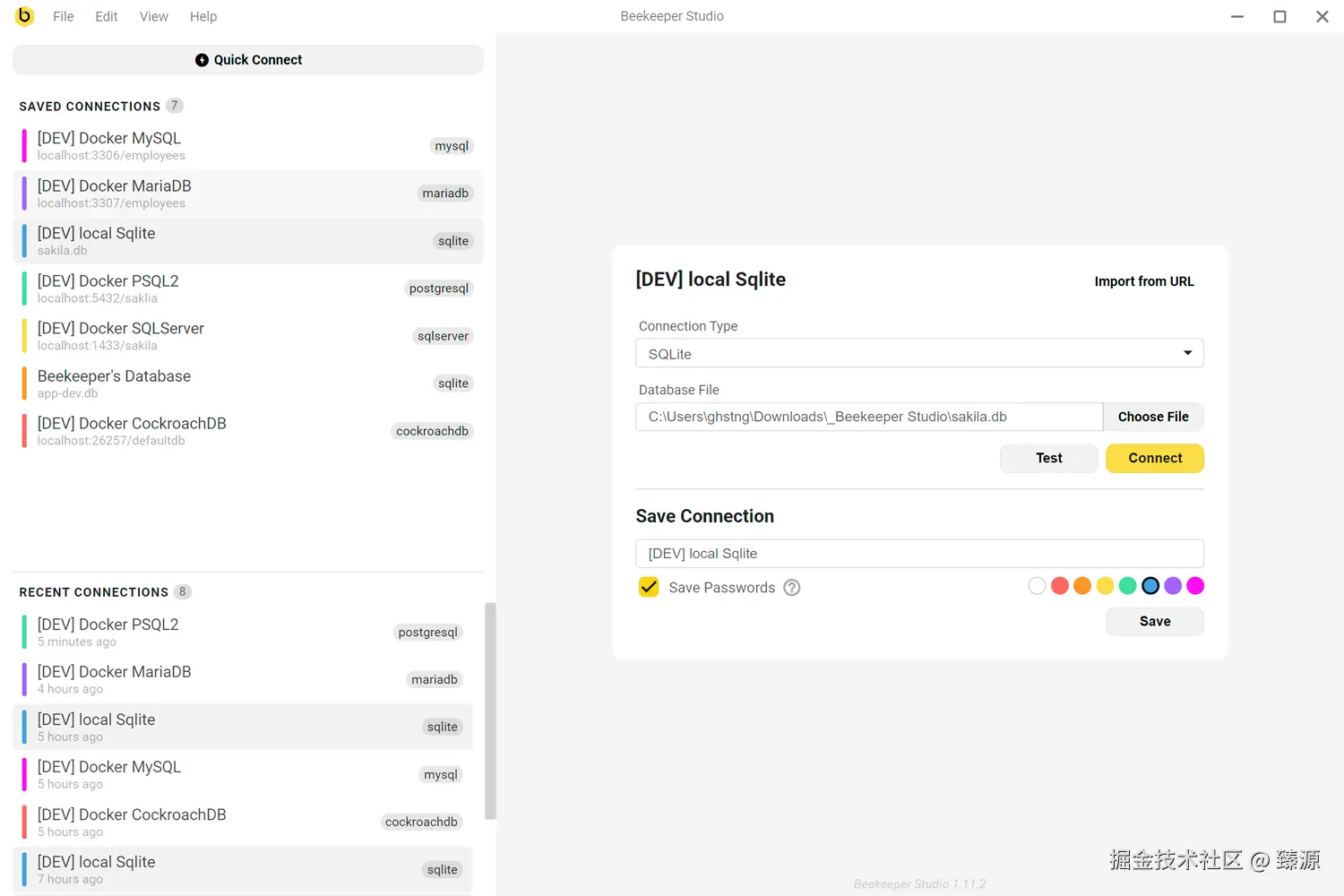The width and height of the screenshot is (1344, 896).
Task: Click the mysql tag in saved connections
Action: [452, 146]
